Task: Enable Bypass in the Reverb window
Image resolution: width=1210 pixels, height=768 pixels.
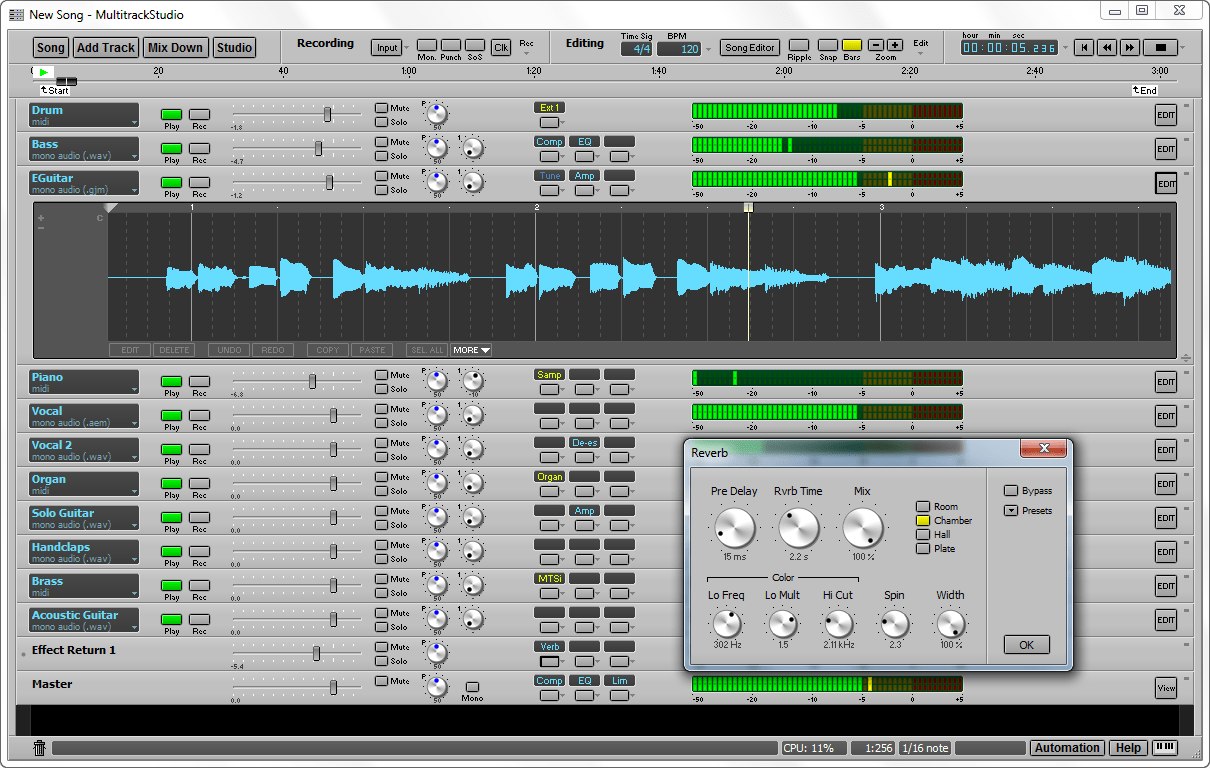Action: pos(1012,489)
